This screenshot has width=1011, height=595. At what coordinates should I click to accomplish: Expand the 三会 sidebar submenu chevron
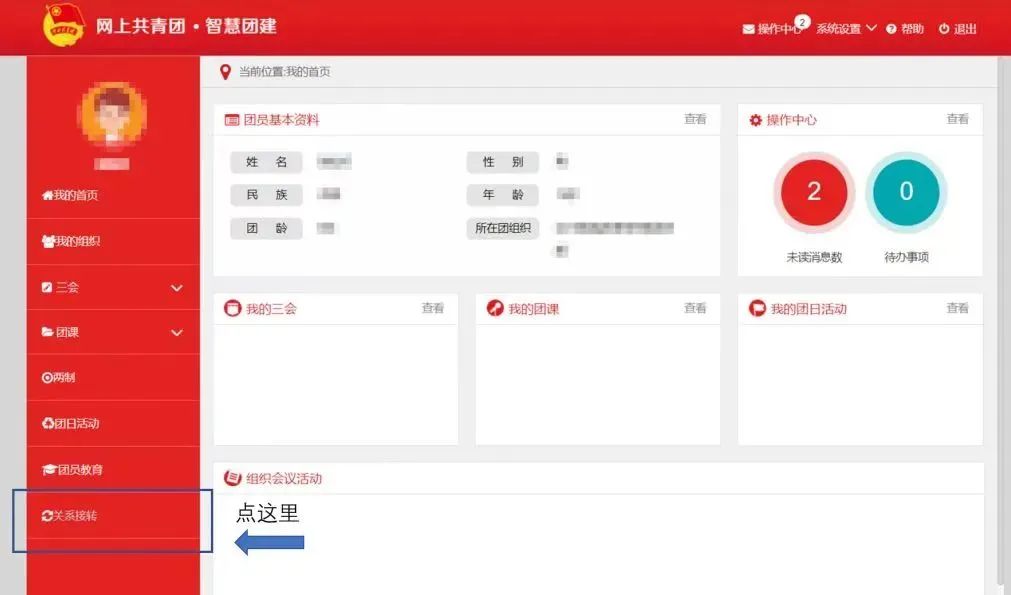point(177,288)
